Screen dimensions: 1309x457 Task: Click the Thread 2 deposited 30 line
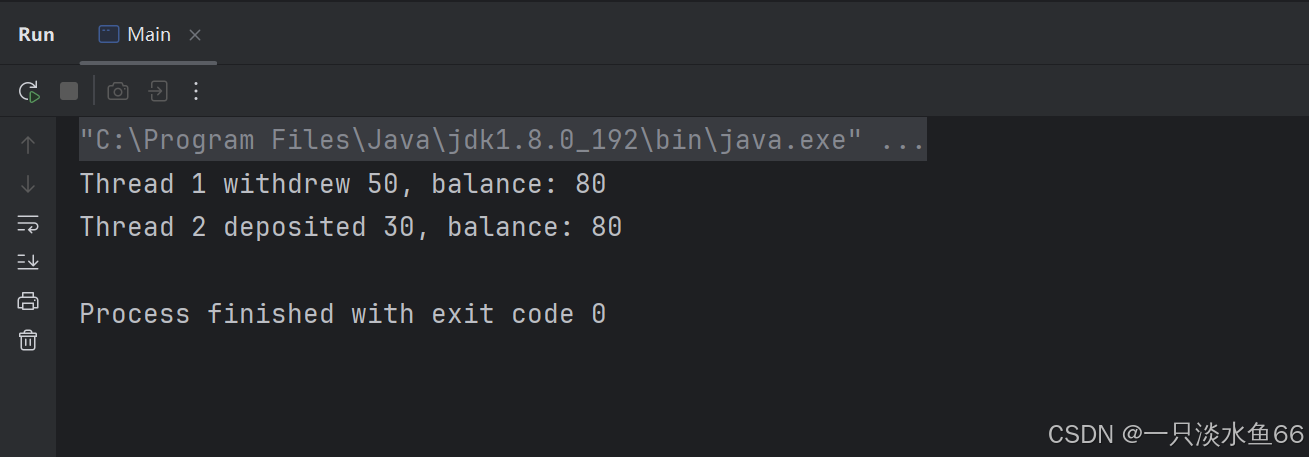[351, 228]
